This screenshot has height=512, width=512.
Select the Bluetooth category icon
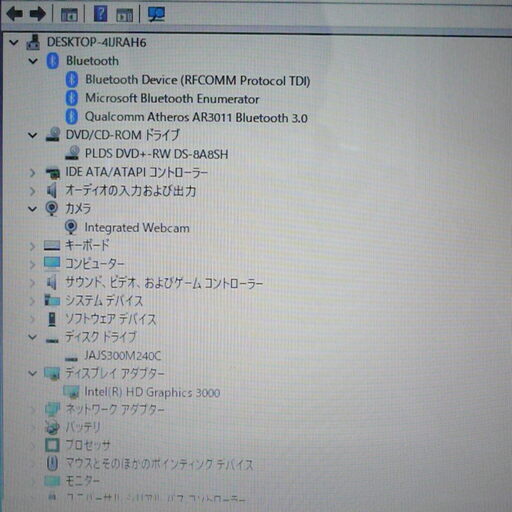[x=53, y=61]
